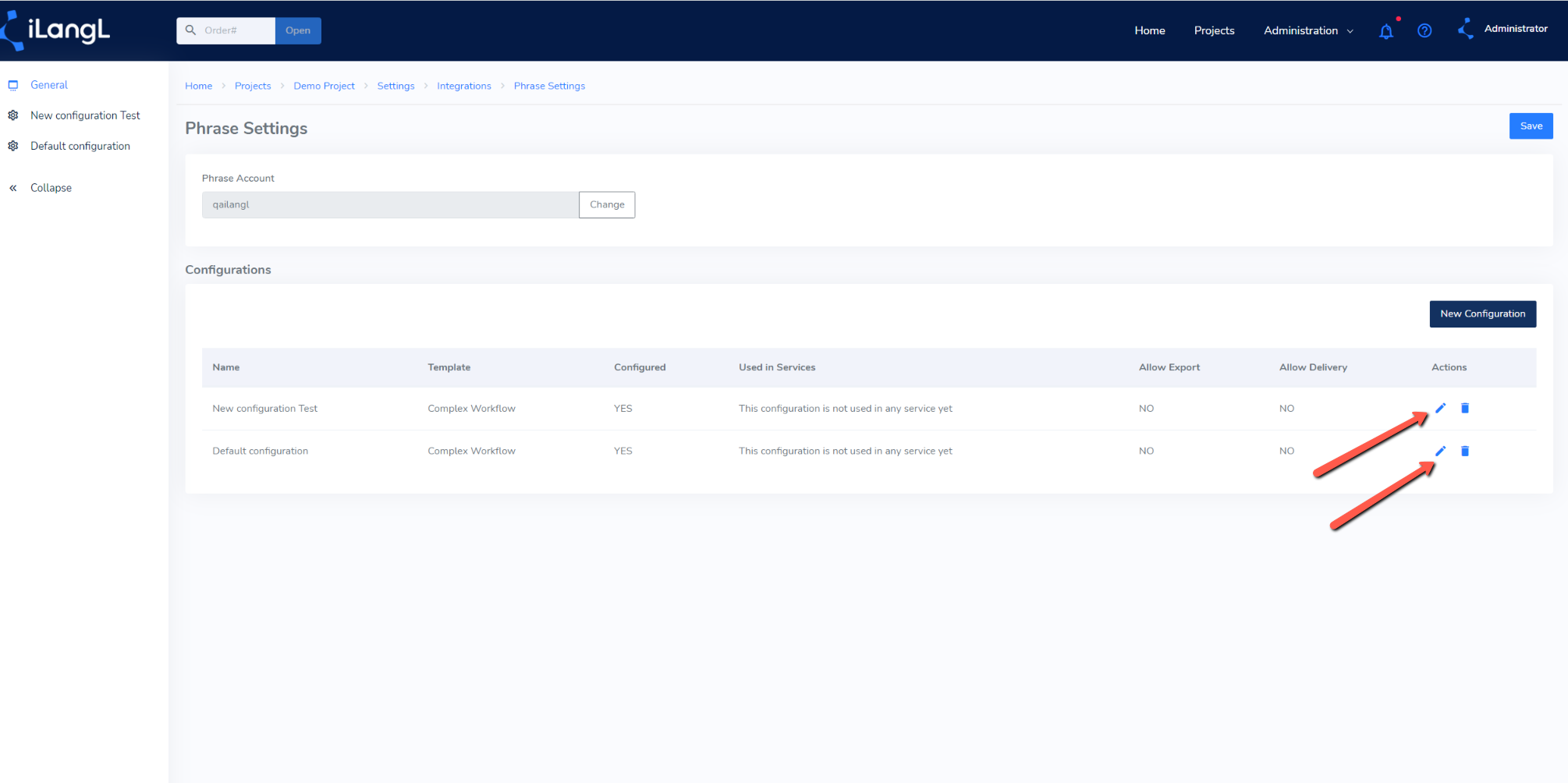This screenshot has height=783, width=1568.
Task: Edit the Default configuration row
Action: pos(1441,451)
